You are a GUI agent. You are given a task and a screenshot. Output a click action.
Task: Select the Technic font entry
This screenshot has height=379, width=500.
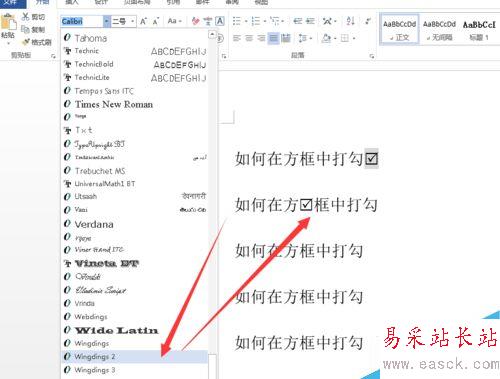tap(135, 51)
